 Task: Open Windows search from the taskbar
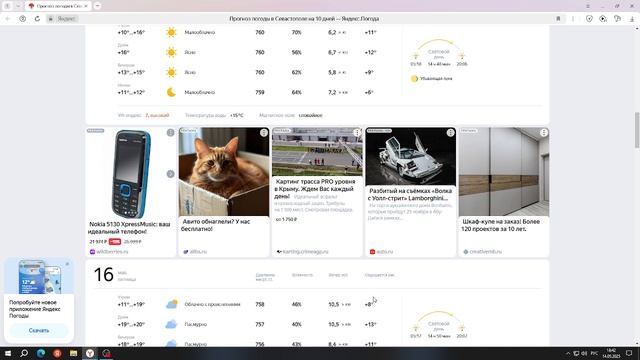[x=24, y=353]
